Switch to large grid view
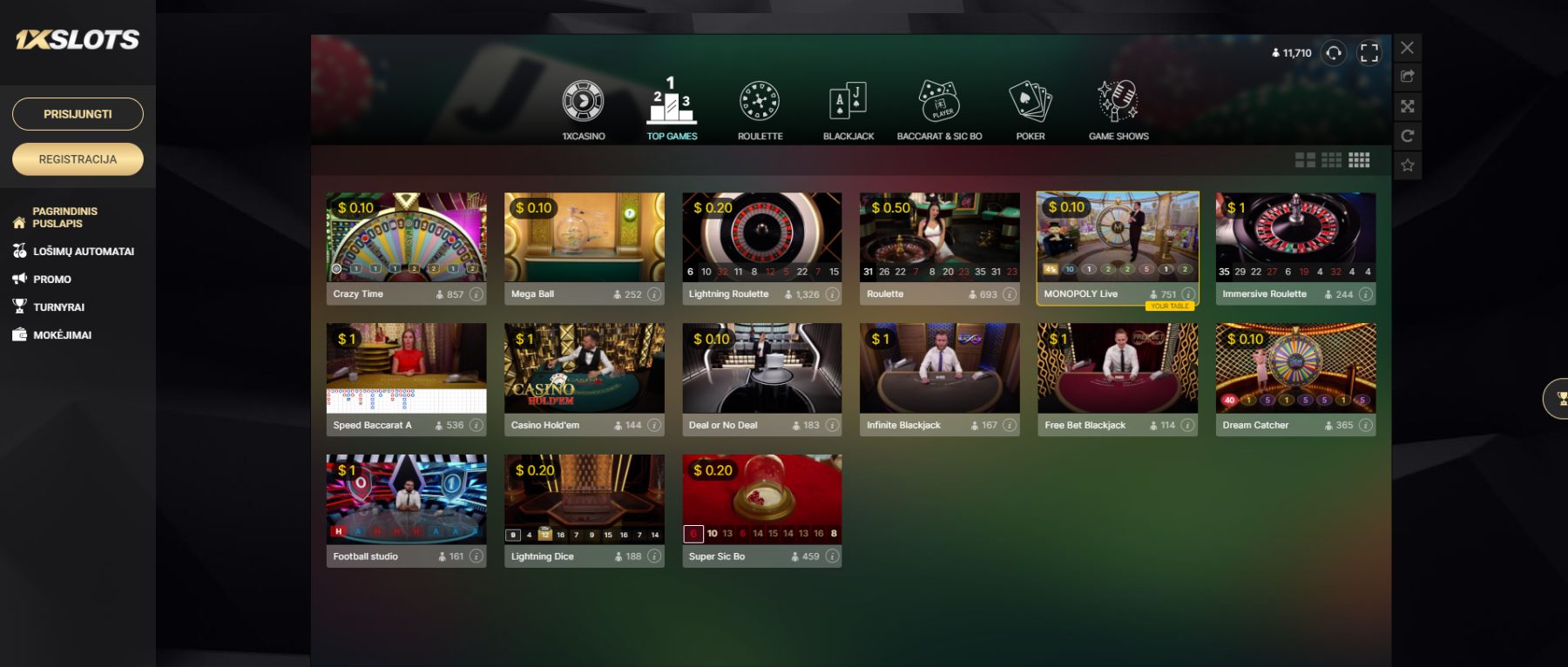This screenshot has width=1568, height=667. pos(1305,160)
